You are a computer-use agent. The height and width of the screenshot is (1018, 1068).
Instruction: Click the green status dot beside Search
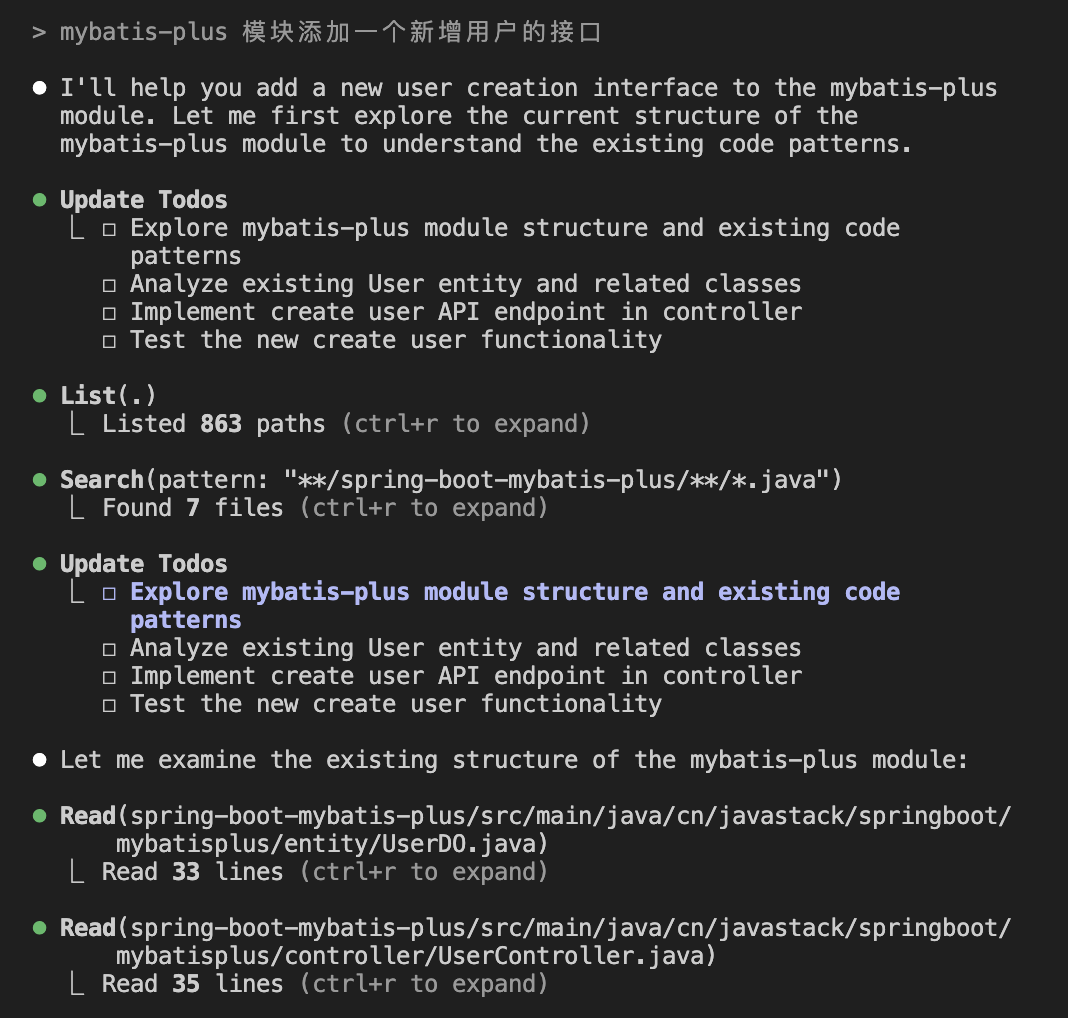39,480
